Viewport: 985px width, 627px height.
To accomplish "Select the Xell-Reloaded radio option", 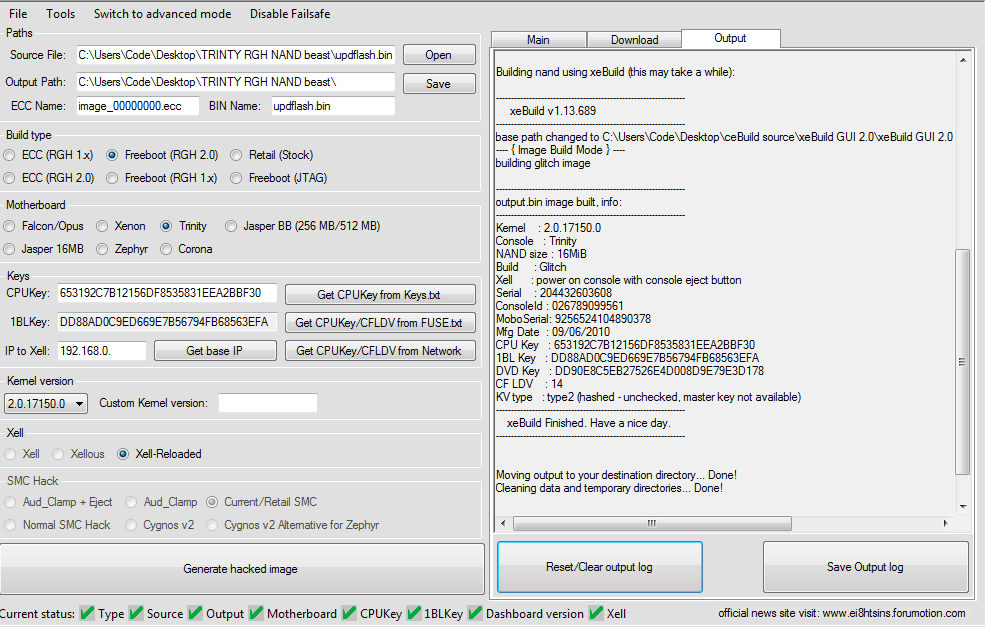I will 160,454.
